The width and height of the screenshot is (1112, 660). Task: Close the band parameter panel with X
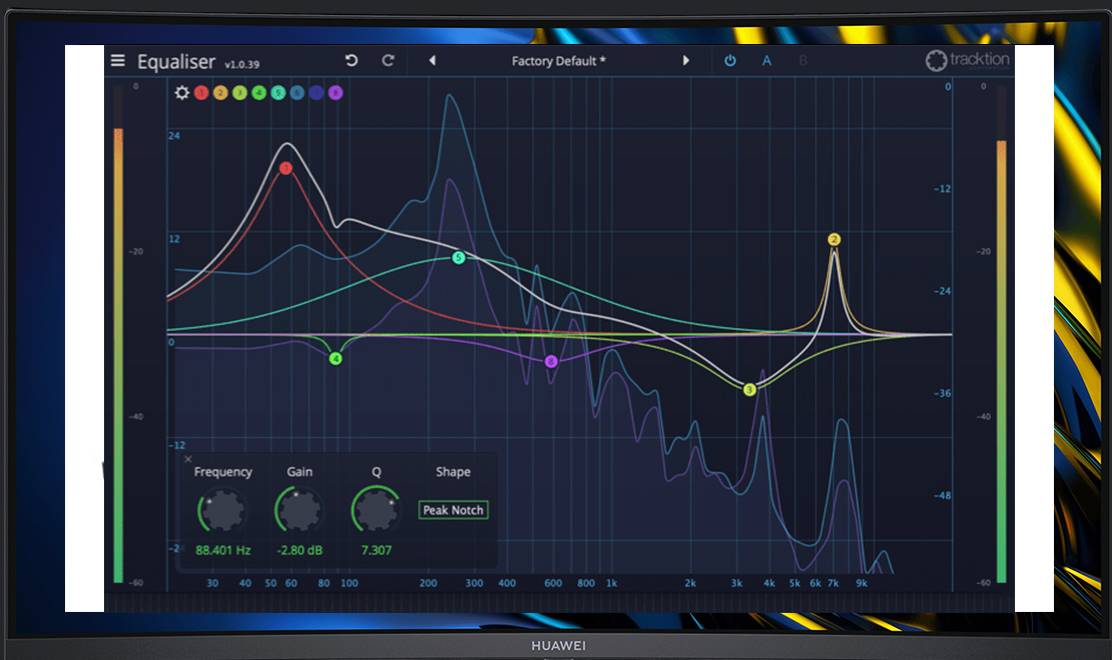pos(188,459)
